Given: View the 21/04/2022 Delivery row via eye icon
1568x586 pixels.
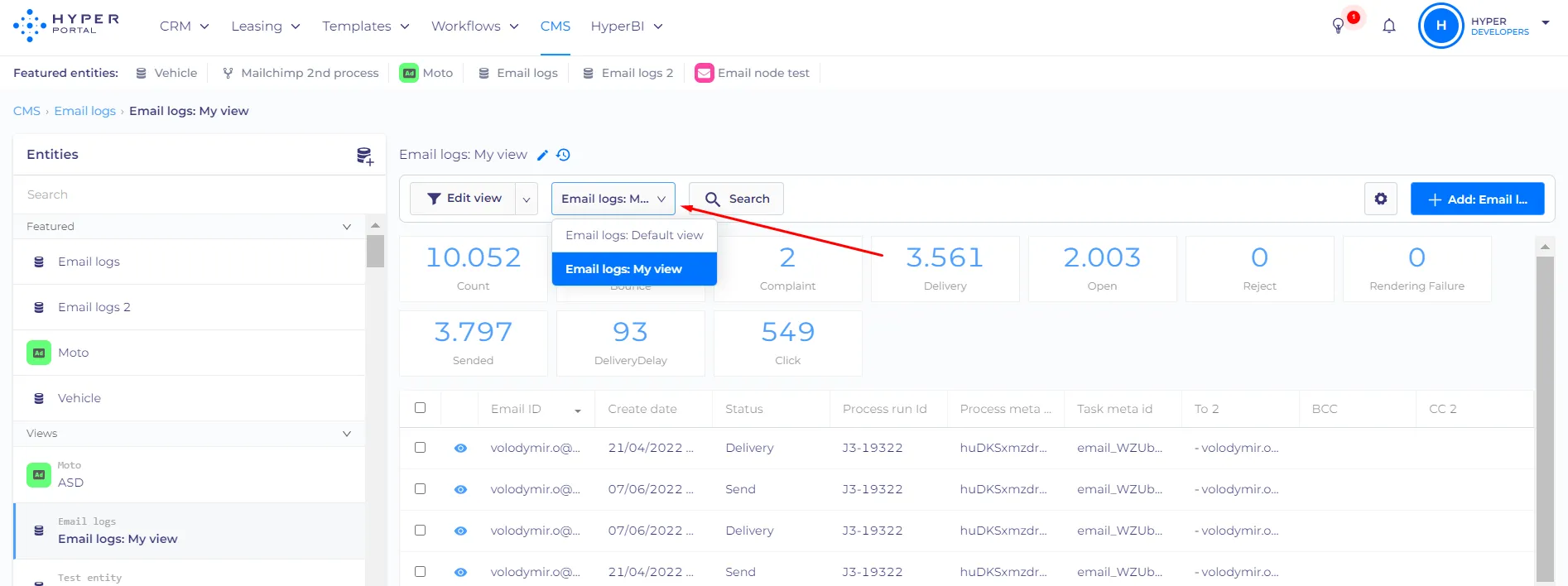Looking at the screenshot, I should [461, 448].
